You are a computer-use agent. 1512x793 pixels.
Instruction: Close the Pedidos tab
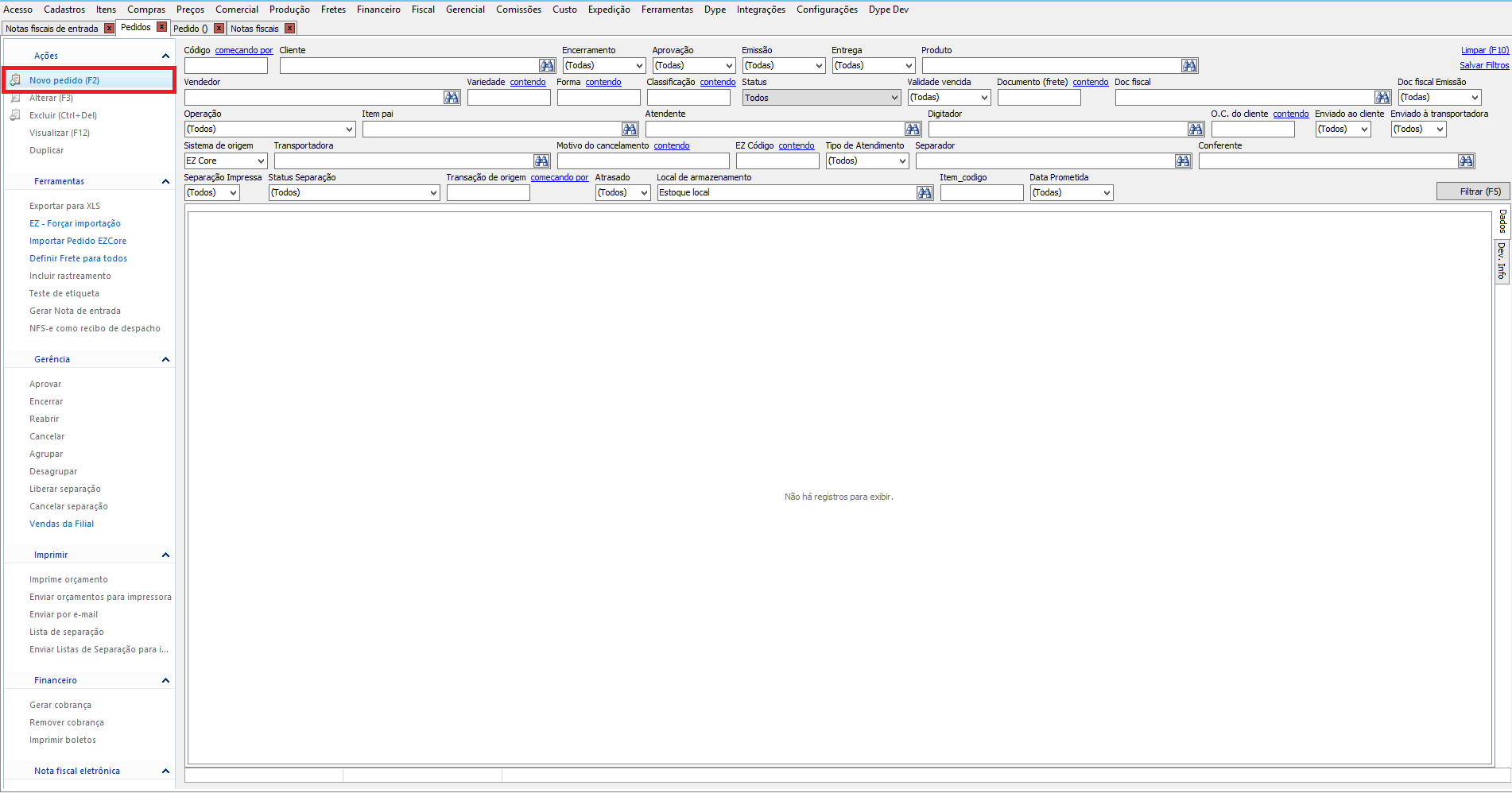coord(162,27)
